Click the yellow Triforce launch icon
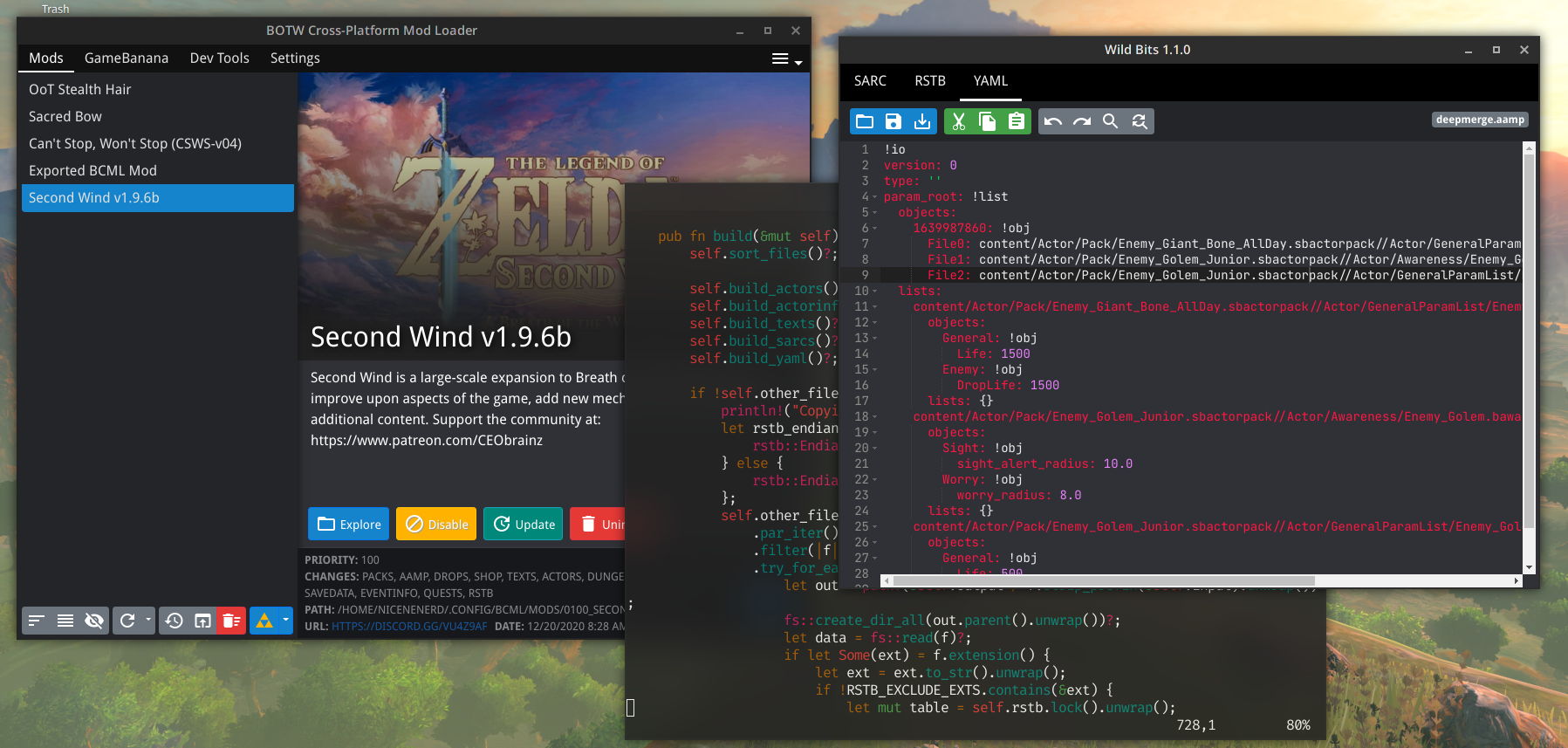1568x748 pixels. tap(264, 621)
